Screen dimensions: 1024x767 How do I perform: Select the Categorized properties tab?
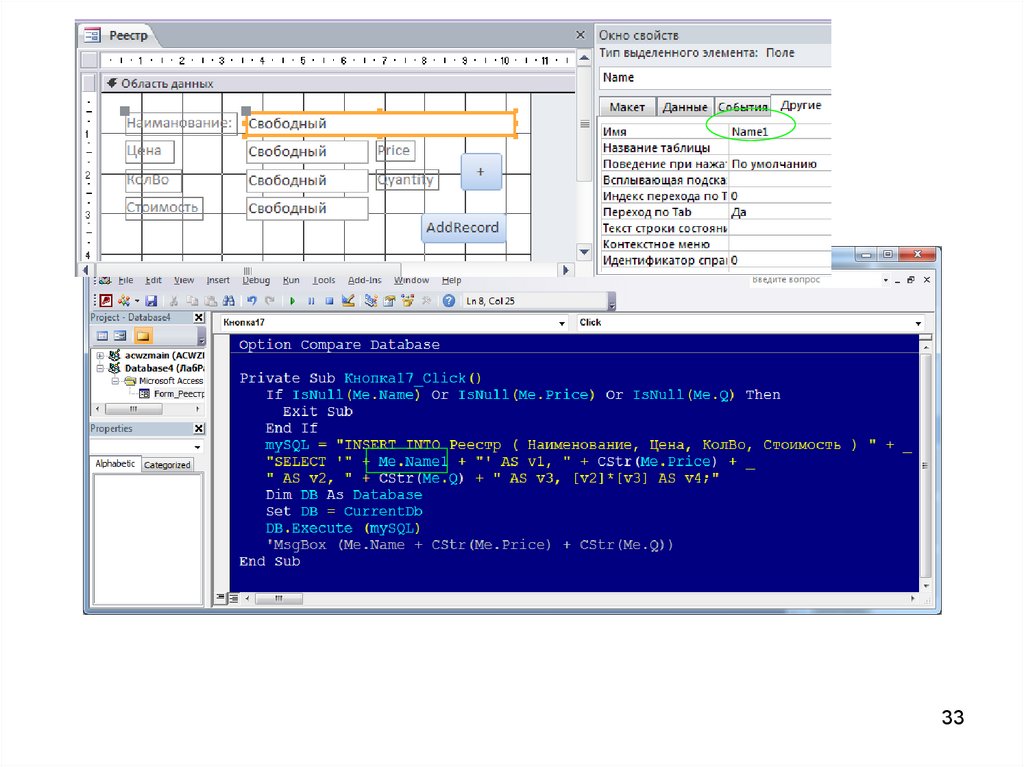coord(167,465)
